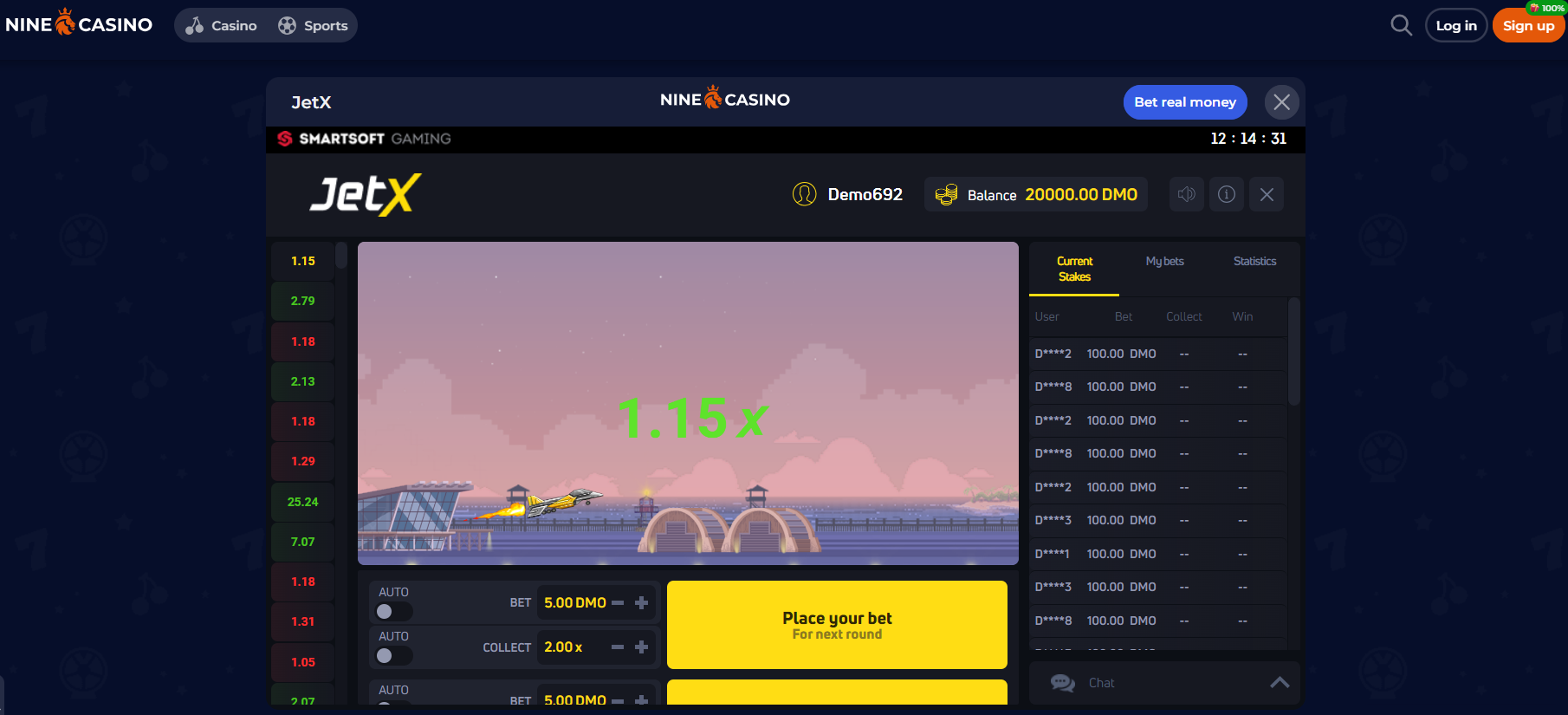
Task: Switch to Current Stakes tab
Action: [1074, 269]
